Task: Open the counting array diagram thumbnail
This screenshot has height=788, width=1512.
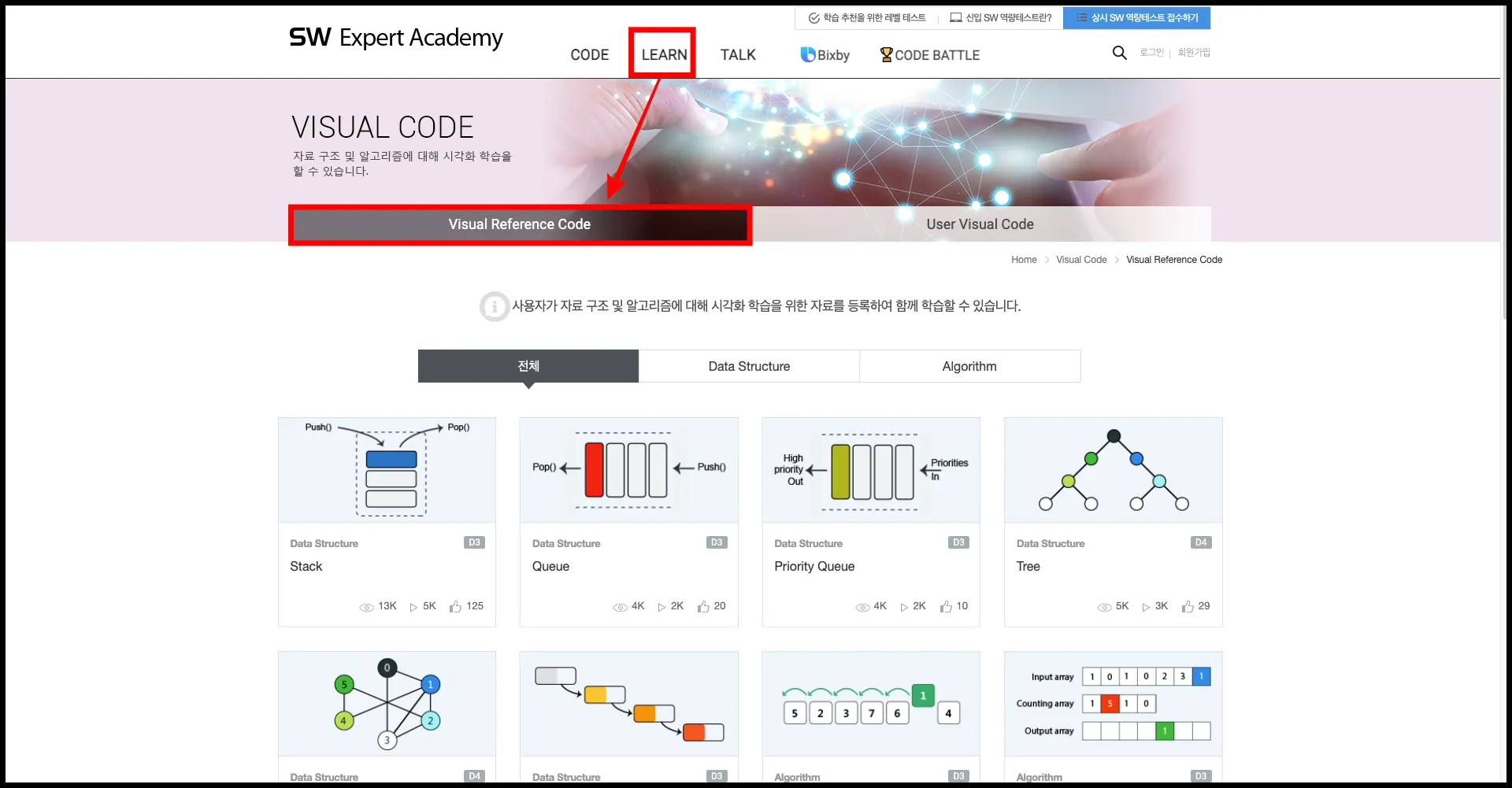Action: tap(1114, 704)
